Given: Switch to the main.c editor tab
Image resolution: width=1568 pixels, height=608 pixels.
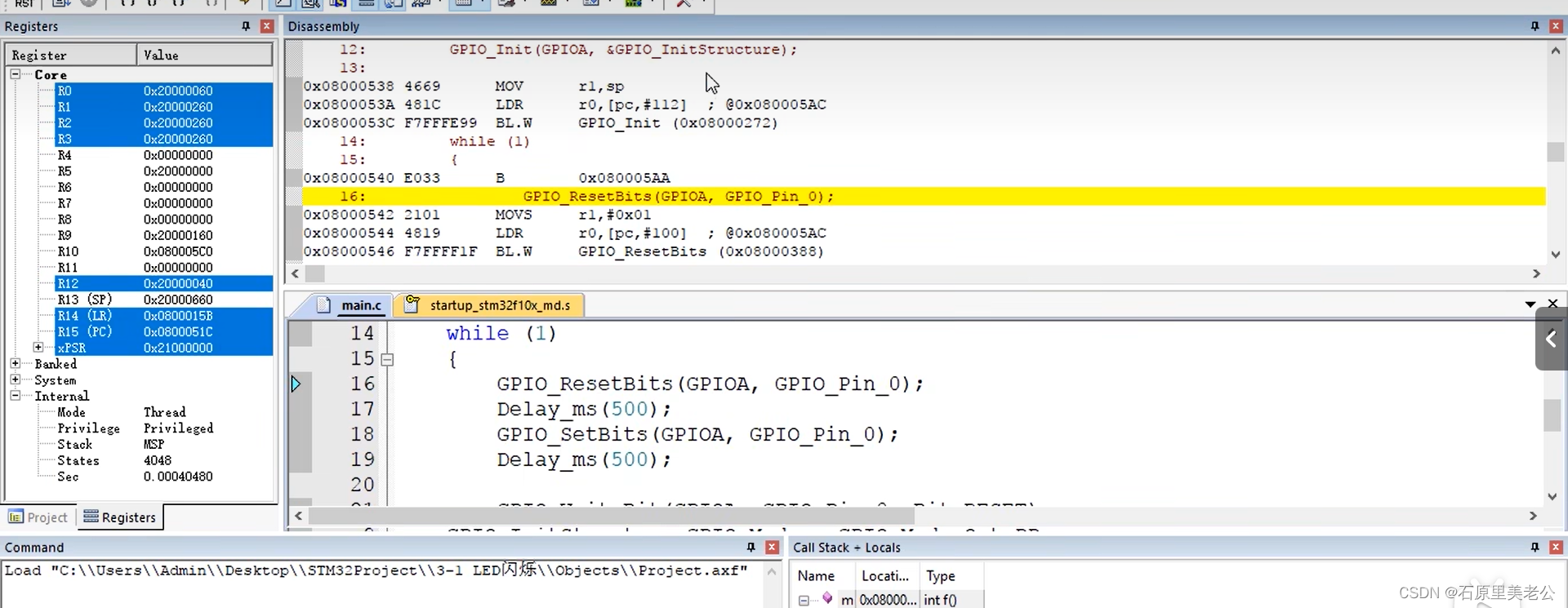Looking at the screenshot, I should (x=351, y=305).
